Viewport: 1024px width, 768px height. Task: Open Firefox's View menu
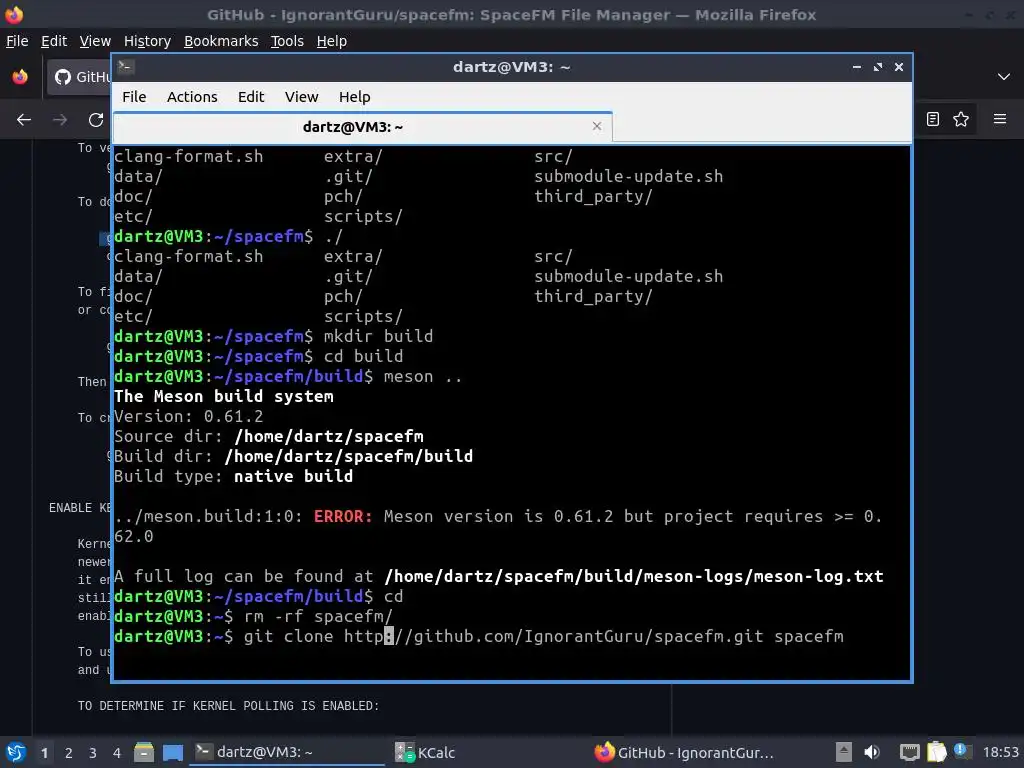95,41
